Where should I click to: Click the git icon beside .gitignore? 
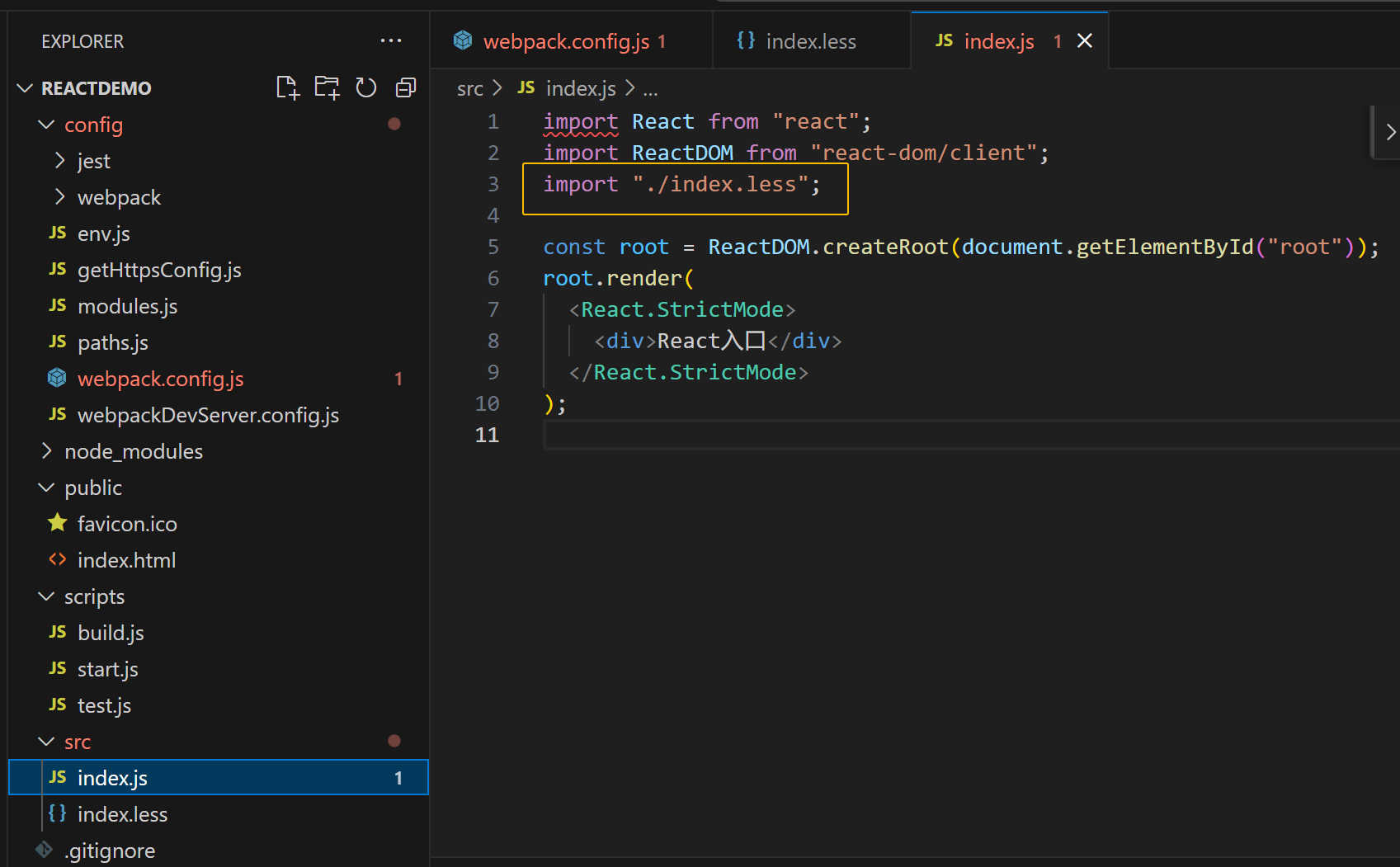44,850
